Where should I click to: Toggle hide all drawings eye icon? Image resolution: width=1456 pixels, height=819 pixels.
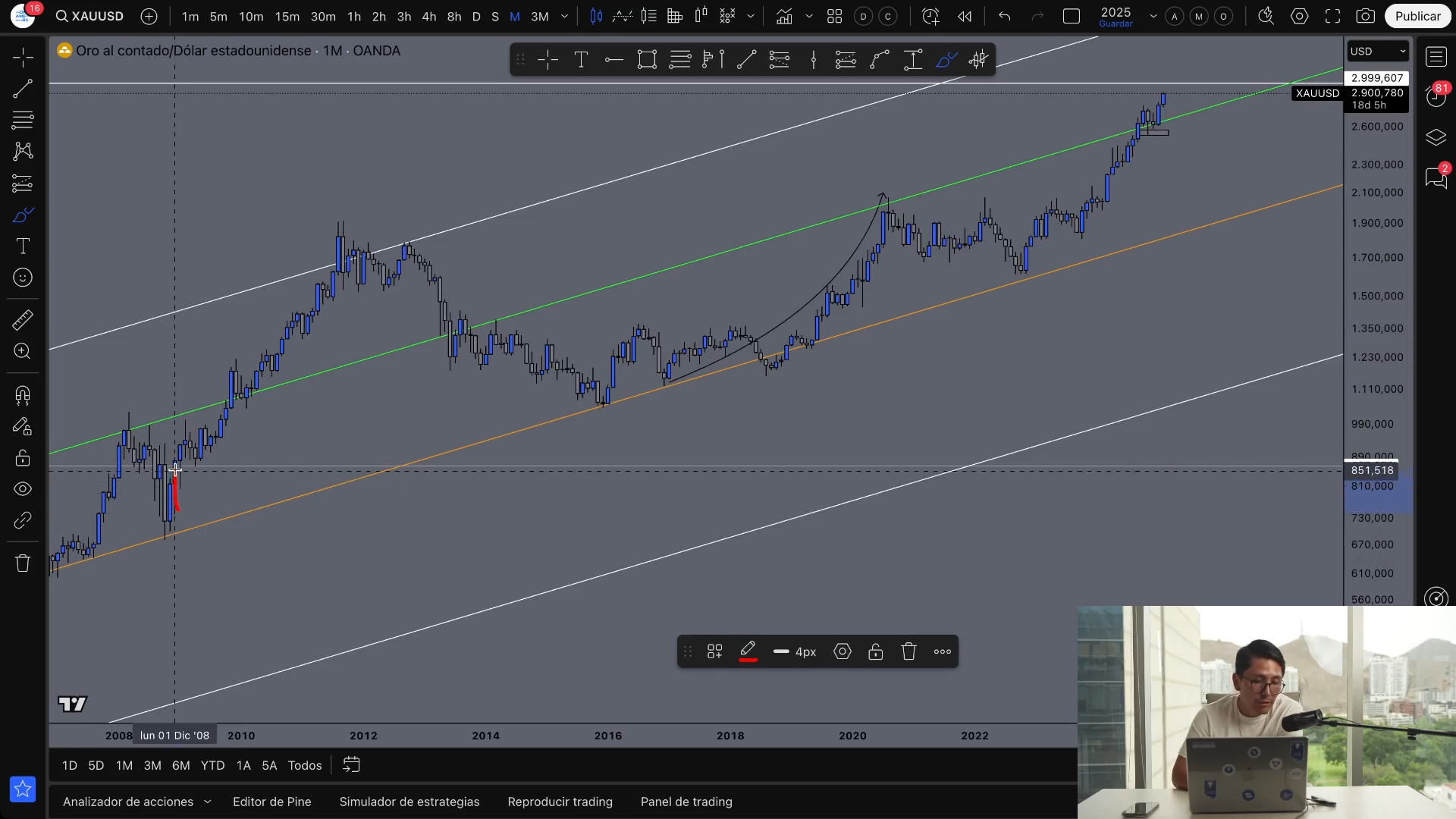click(x=23, y=489)
